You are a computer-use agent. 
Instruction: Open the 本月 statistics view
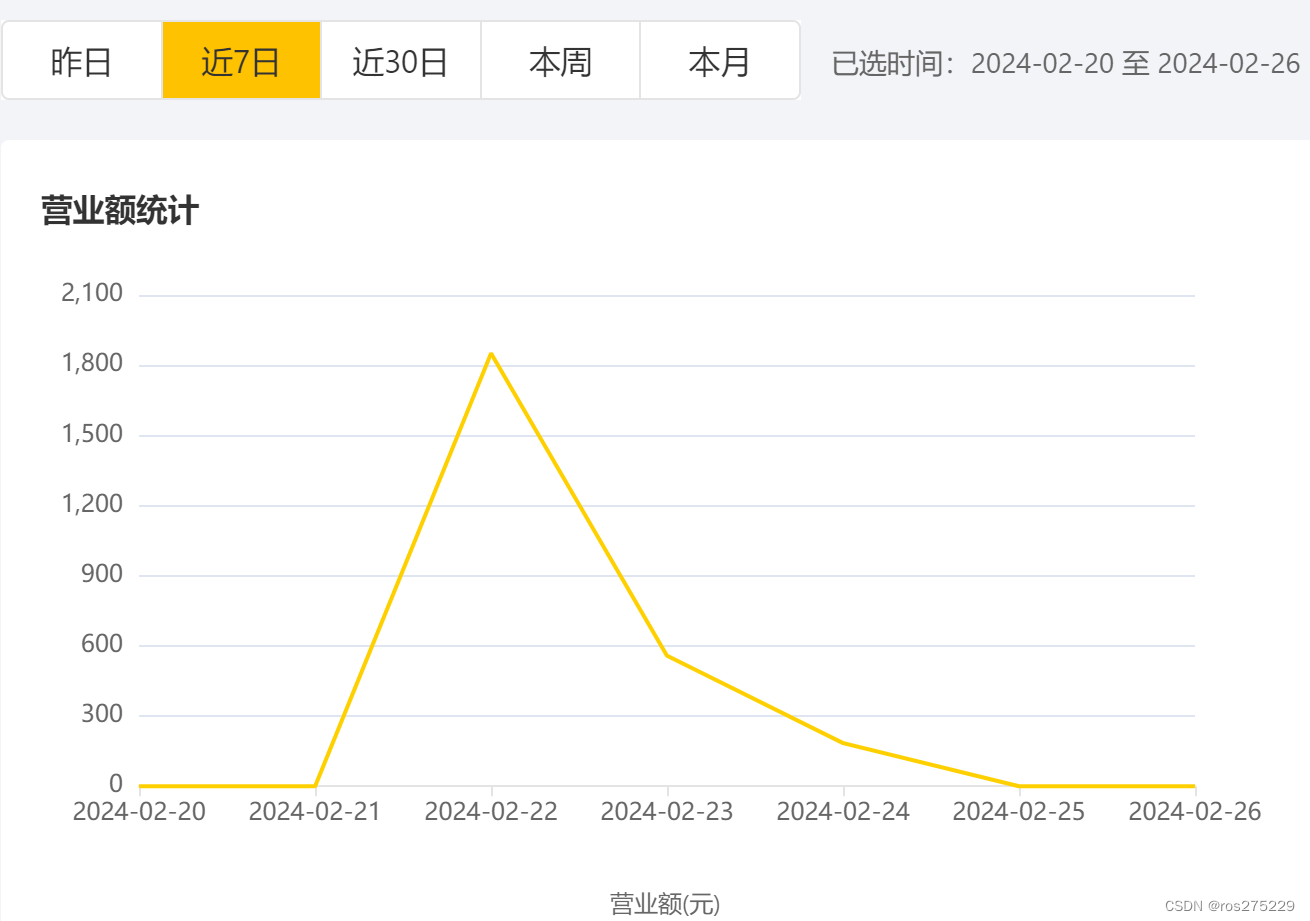(718, 61)
